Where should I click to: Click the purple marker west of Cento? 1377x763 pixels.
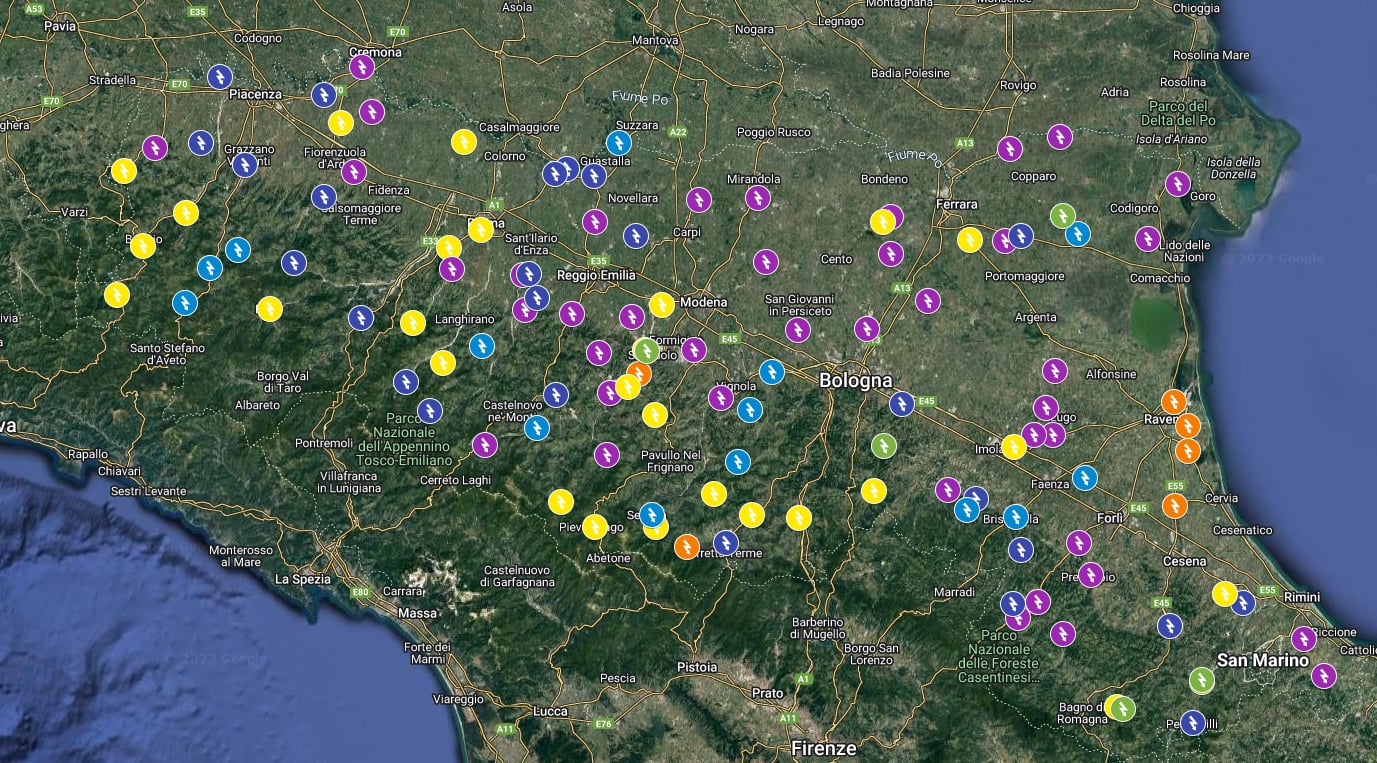tap(766, 262)
